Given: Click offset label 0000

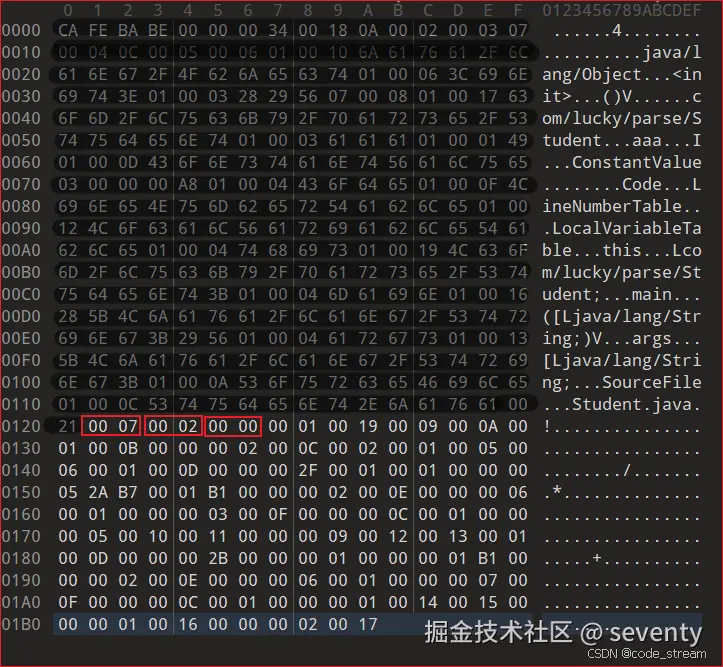Looking at the screenshot, I should tap(21, 30).
